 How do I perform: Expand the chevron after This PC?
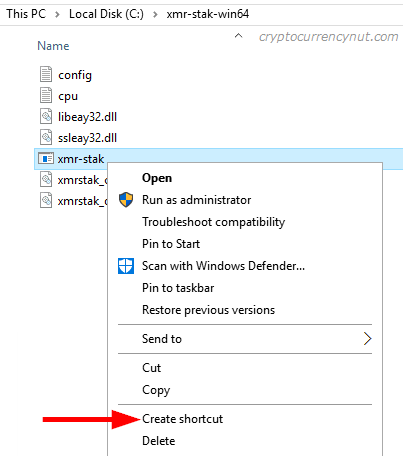(x=57, y=14)
